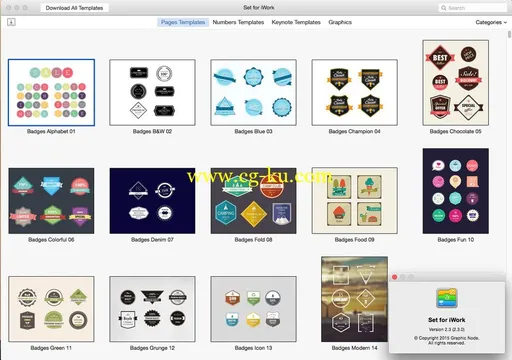Click the 'Badges Blue 03' caption
The width and height of the screenshot is (512, 360).
pos(253,131)
